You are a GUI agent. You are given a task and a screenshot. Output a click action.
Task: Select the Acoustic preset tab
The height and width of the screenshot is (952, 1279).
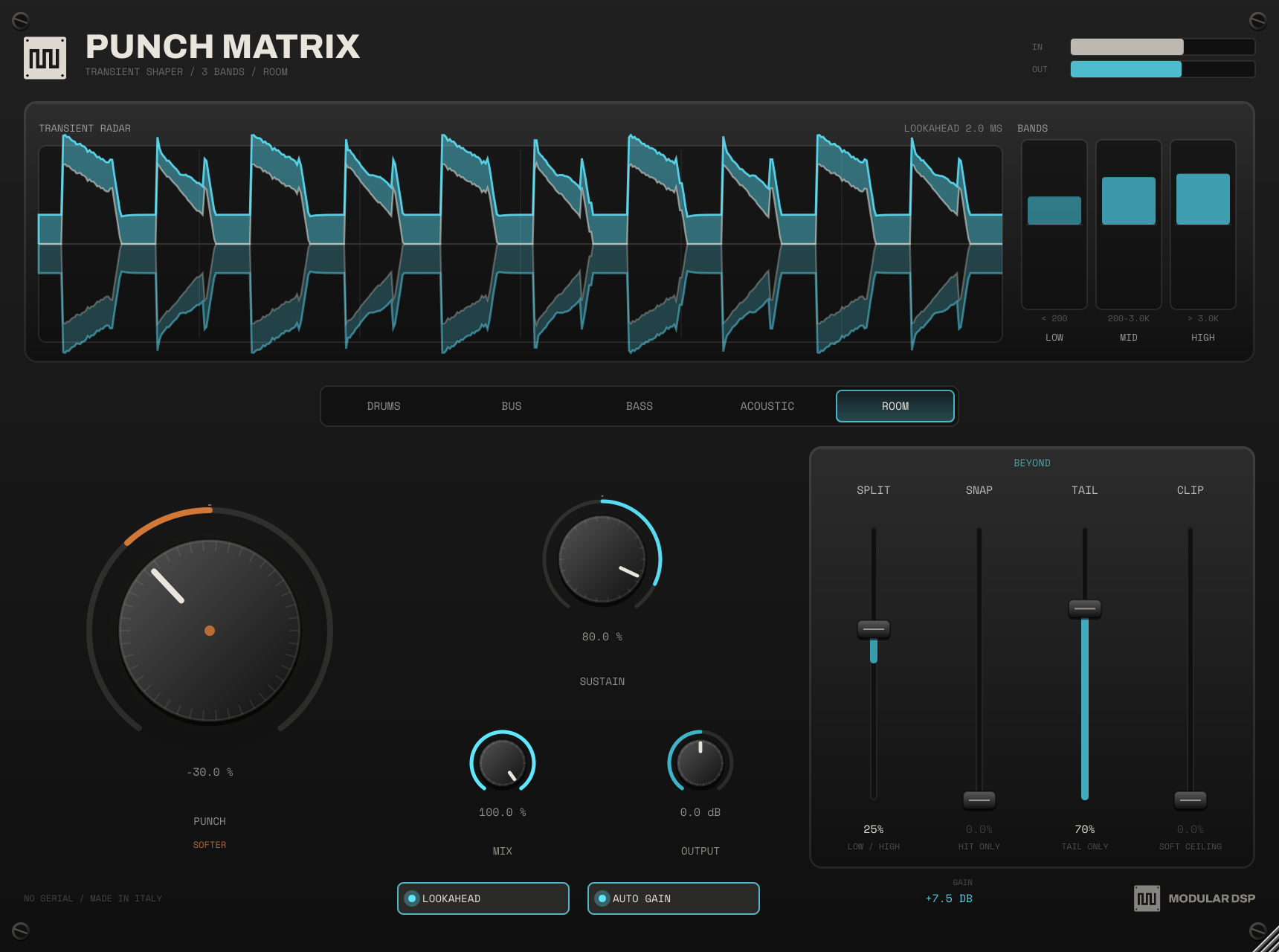[767, 406]
